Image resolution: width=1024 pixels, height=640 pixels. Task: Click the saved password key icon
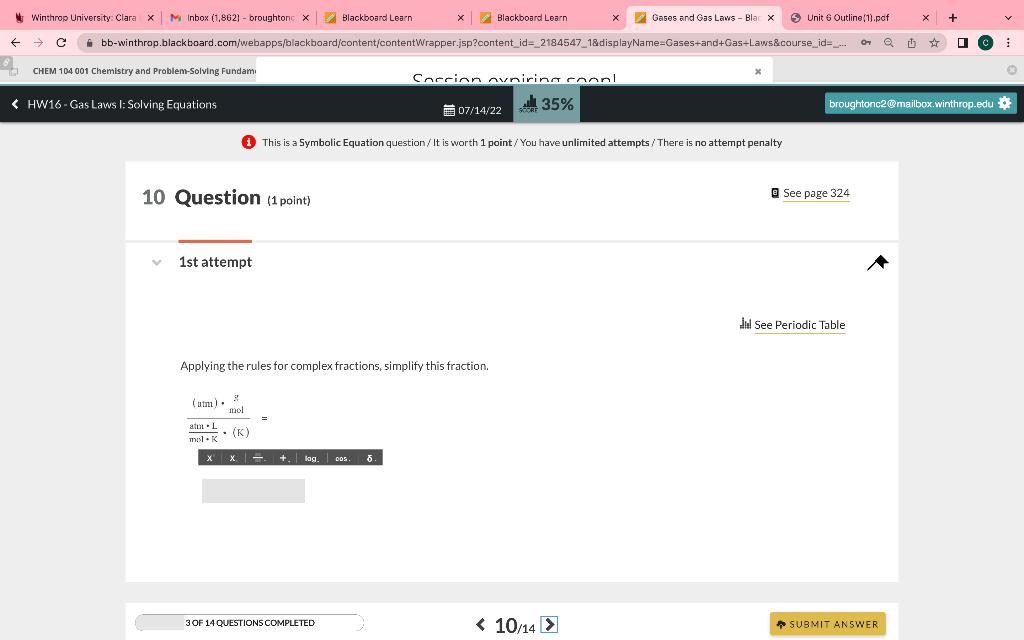865,42
